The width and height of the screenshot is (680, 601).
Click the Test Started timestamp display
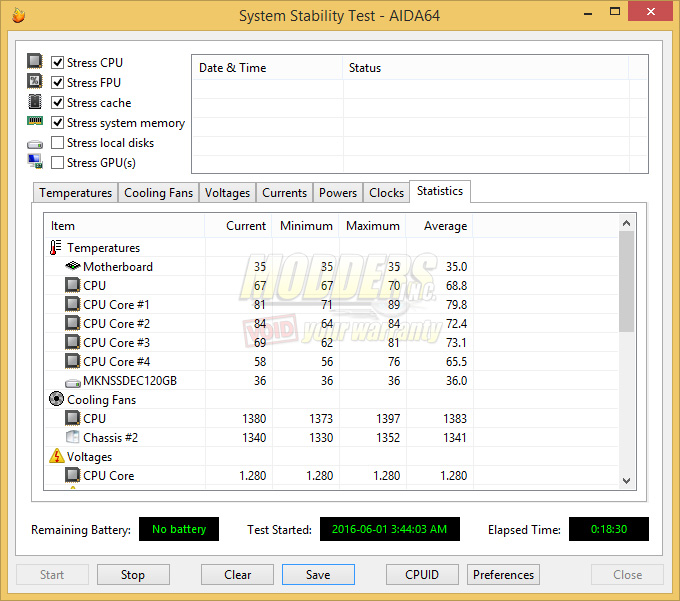[x=389, y=529]
